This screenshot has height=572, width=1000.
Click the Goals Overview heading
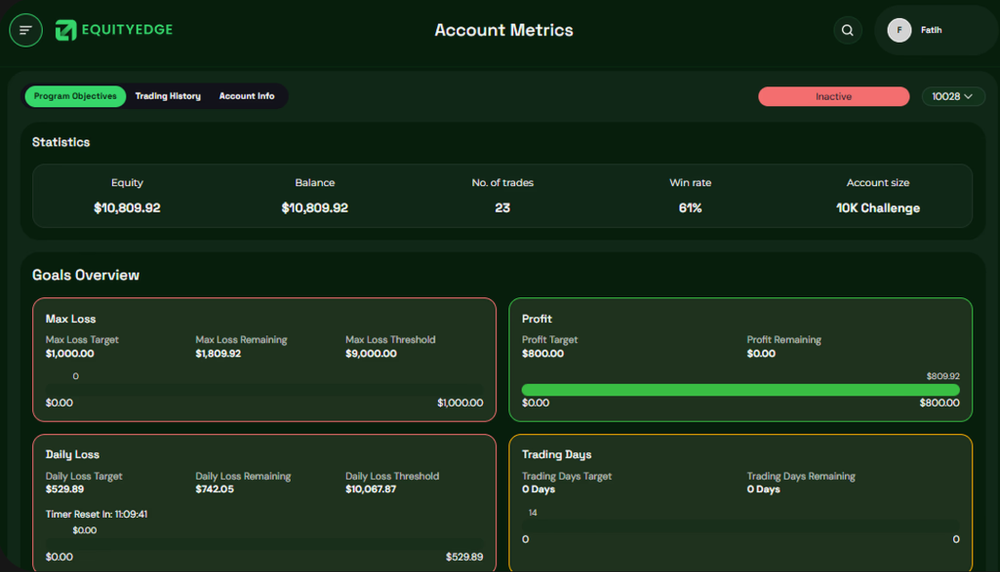click(x=85, y=275)
